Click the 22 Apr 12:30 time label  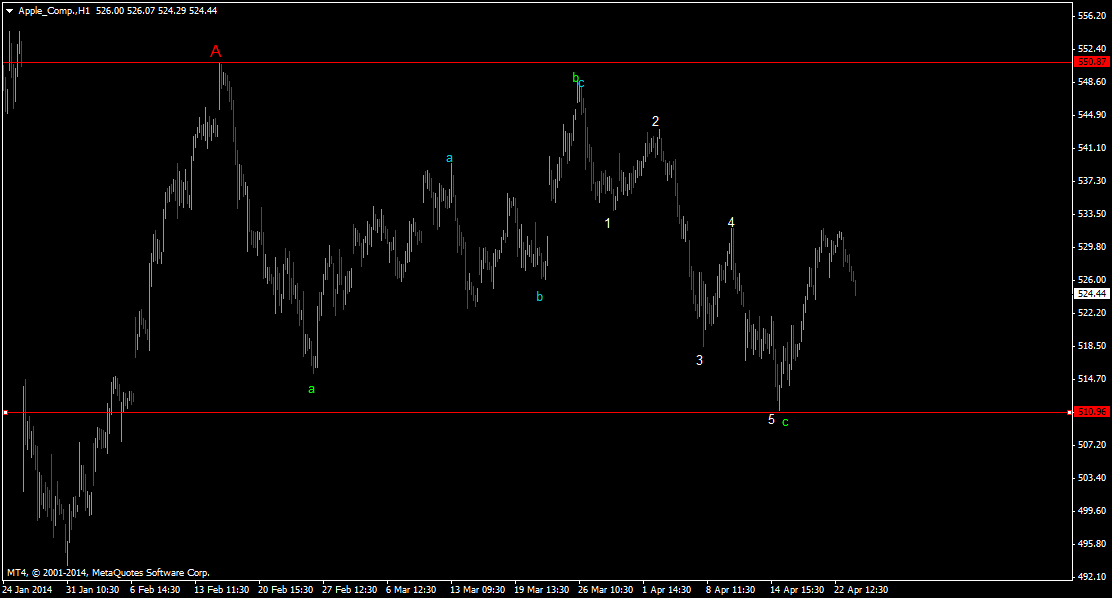(861, 589)
